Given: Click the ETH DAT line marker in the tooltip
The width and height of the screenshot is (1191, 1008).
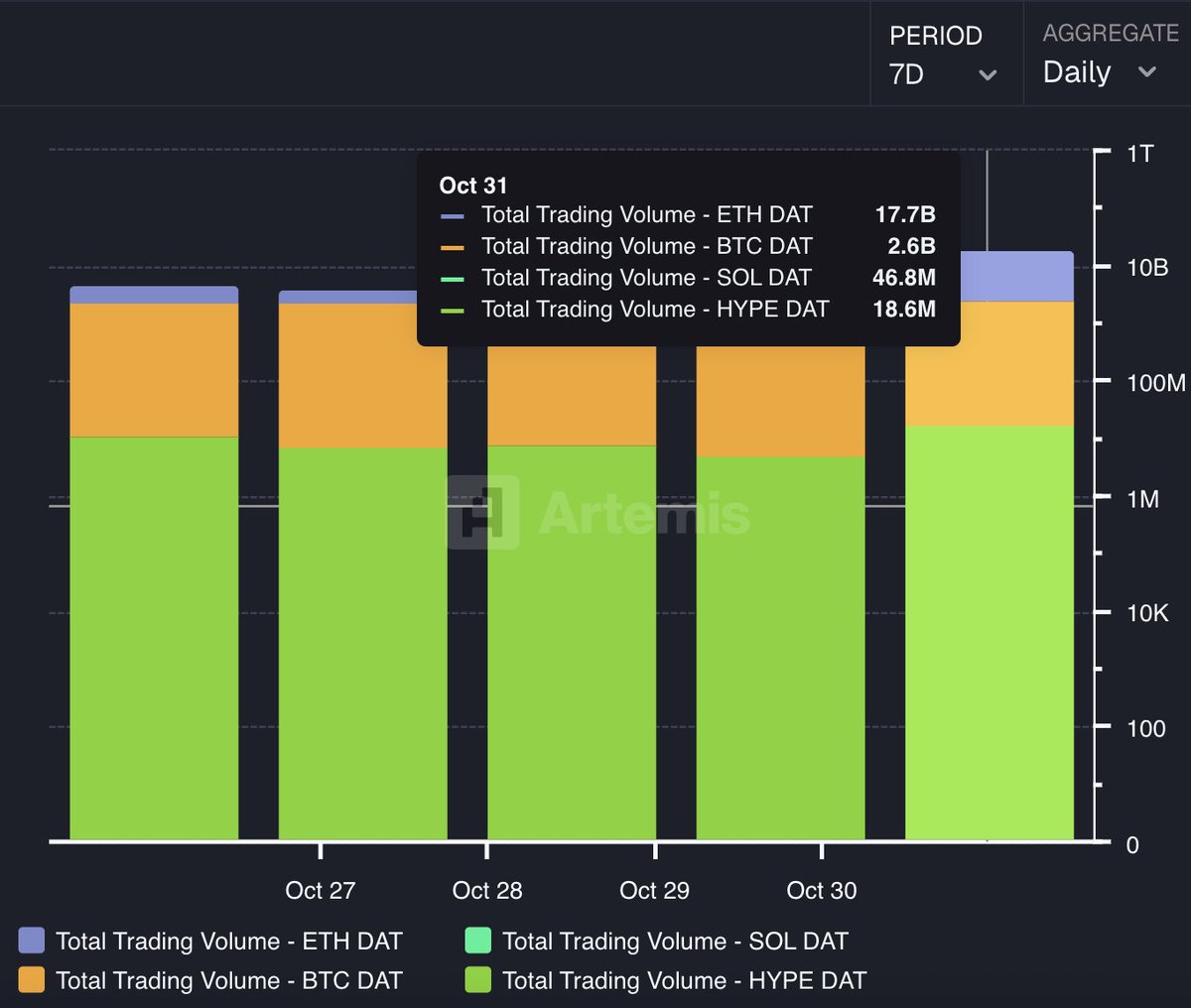Looking at the screenshot, I should tap(453, 214).
